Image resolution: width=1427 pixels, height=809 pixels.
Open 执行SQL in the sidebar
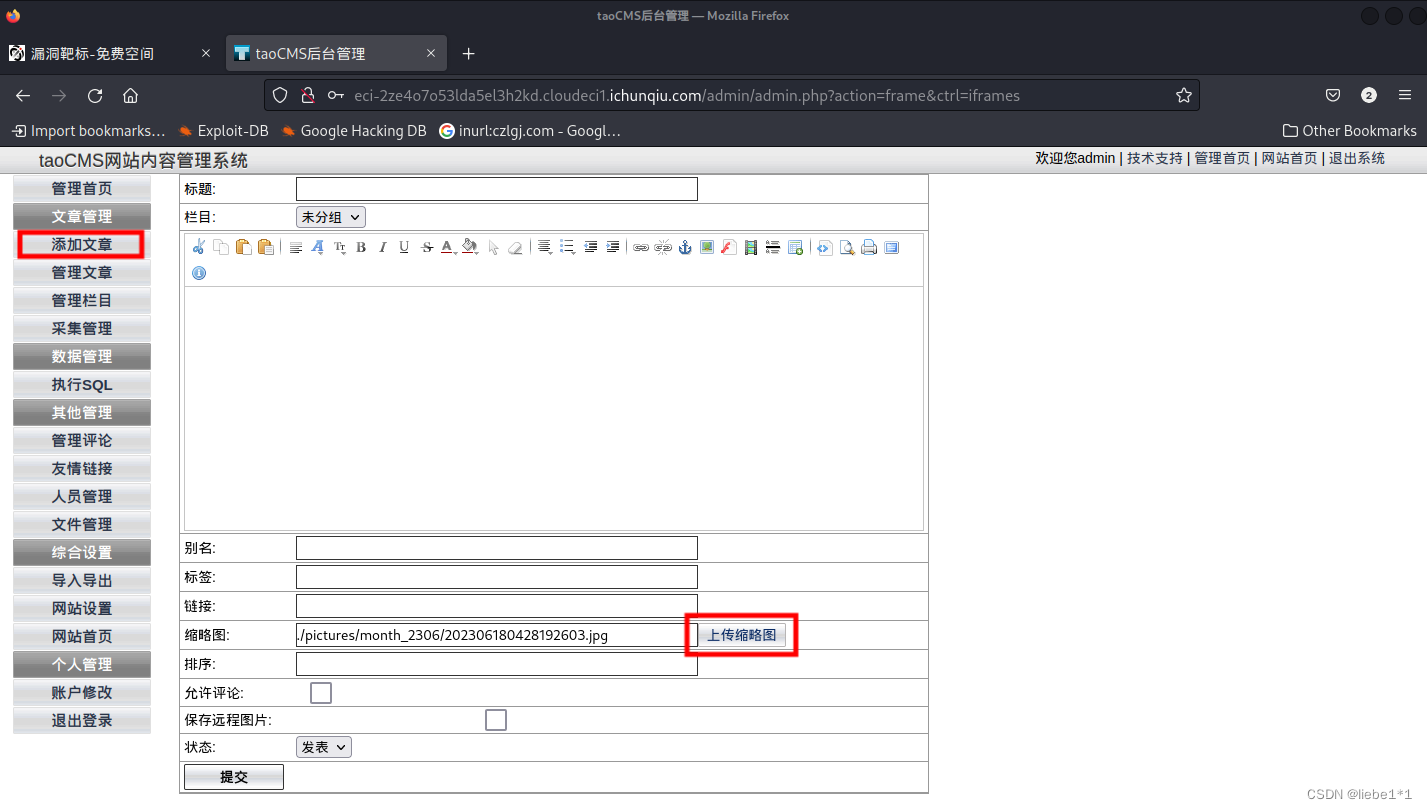[x=82, y=384]
